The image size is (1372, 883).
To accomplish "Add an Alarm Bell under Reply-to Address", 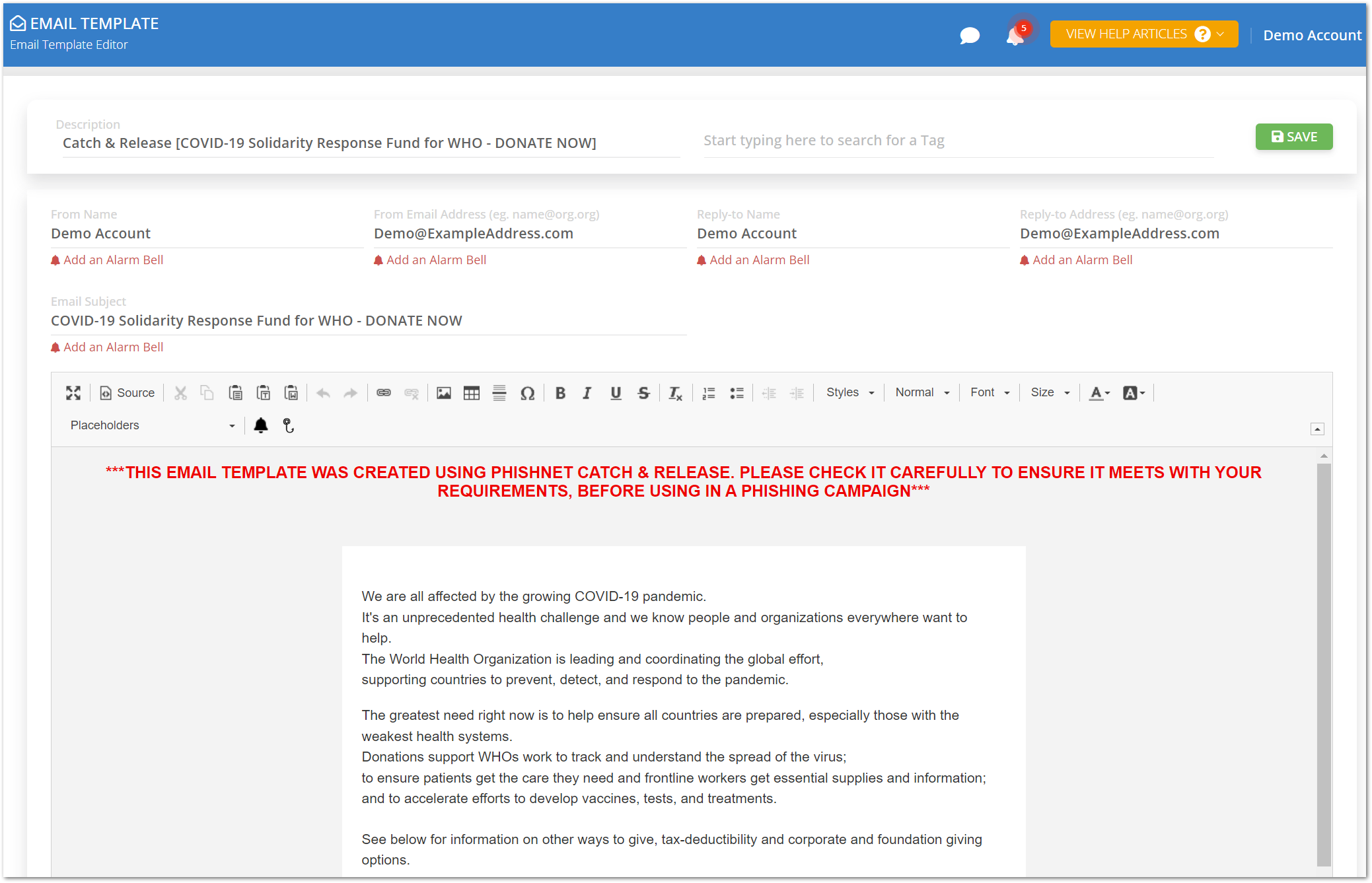I will 1076,260.
